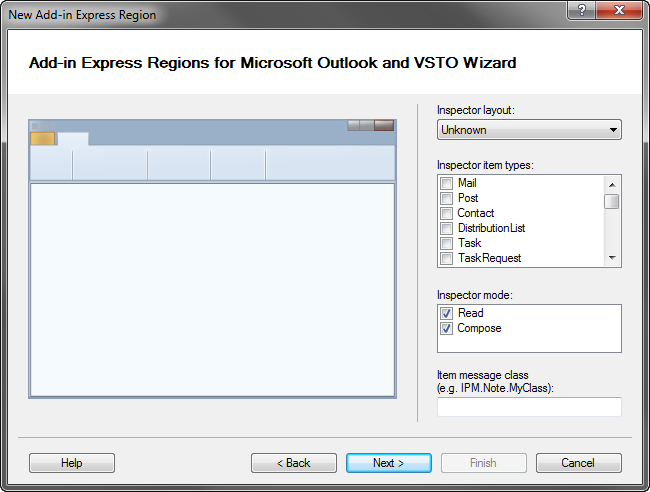Close the New Add-in Express Region dialog

click(619, 10)
